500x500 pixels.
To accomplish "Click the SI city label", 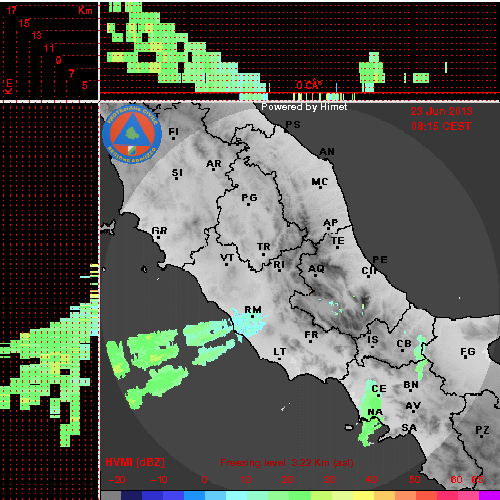I will (177, 173).
